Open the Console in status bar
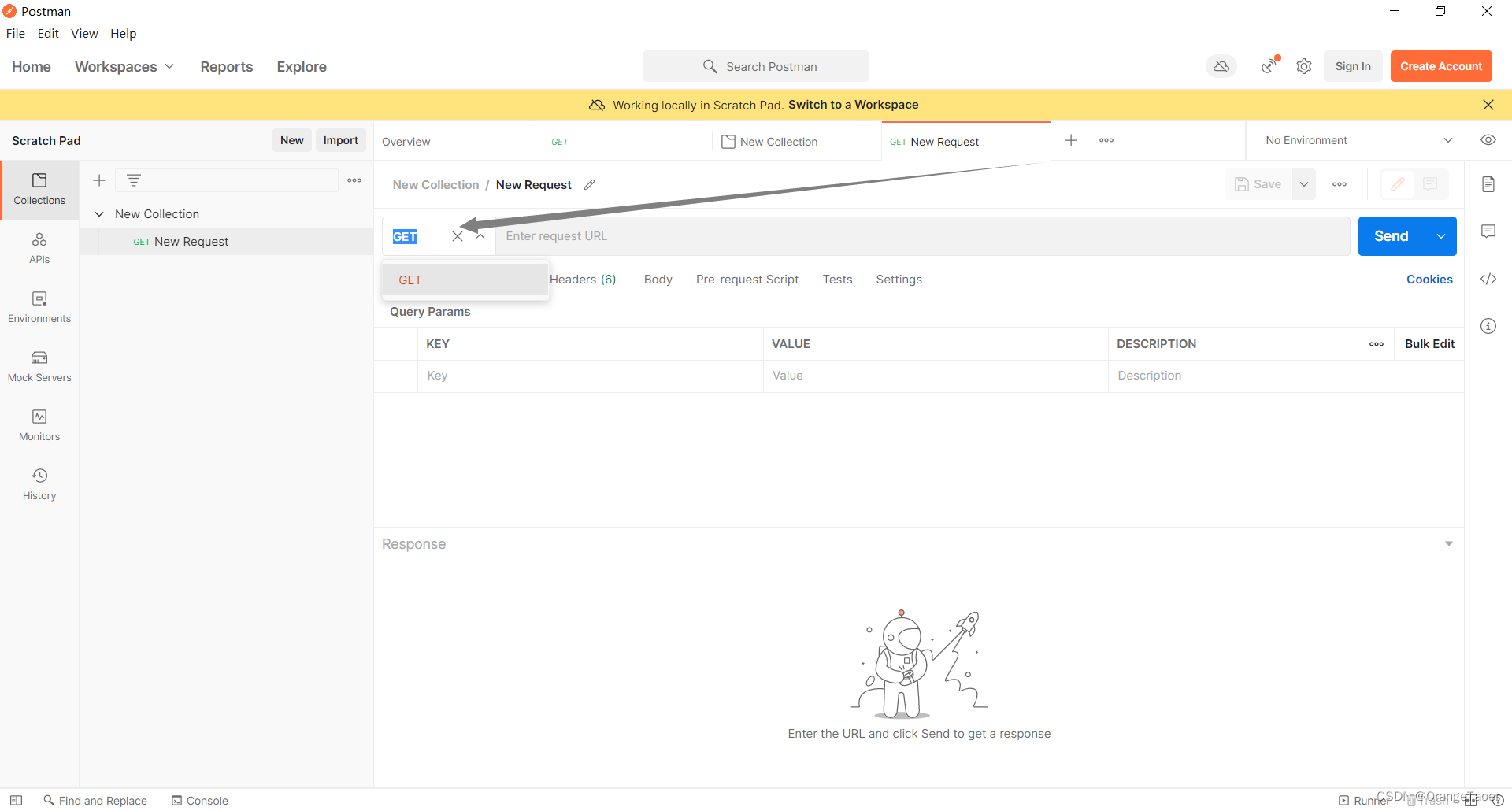 point(200,801)
